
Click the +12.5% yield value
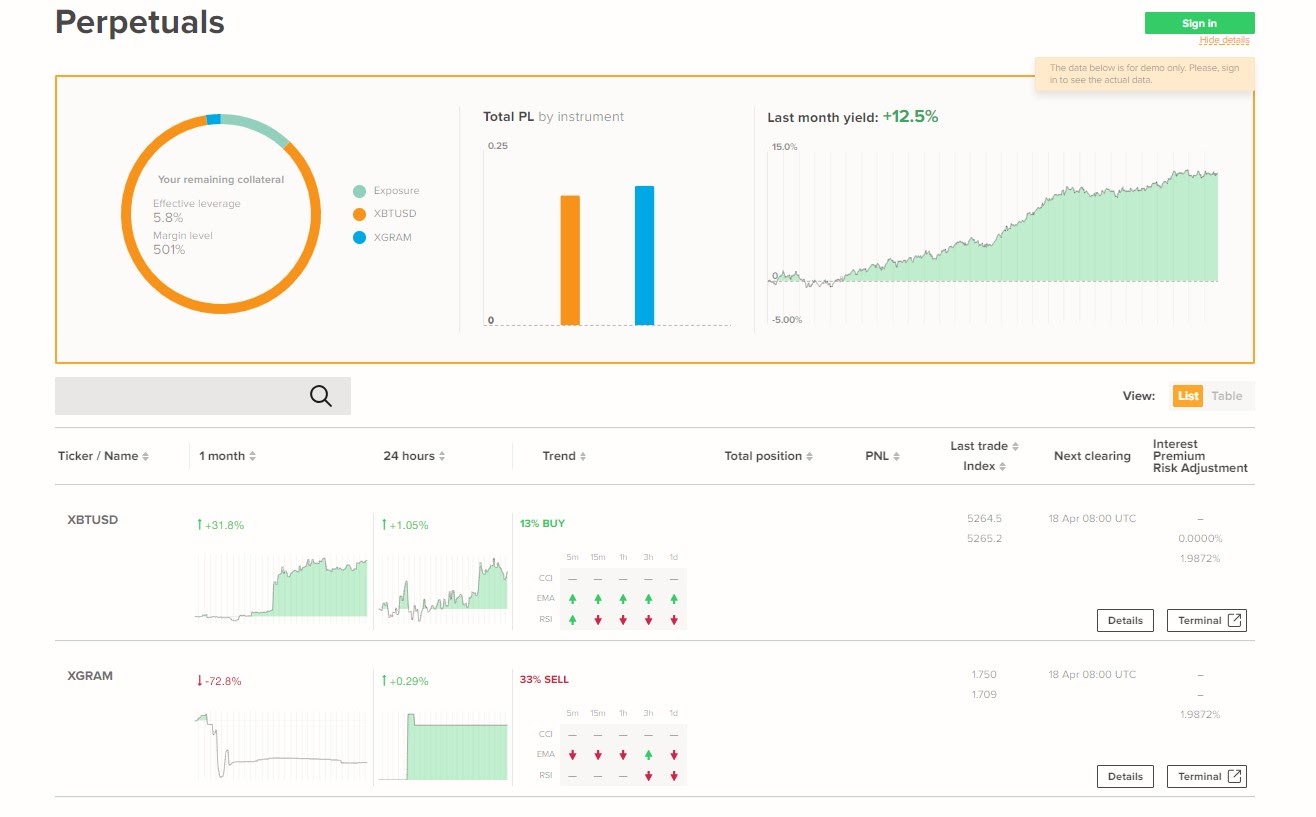(910, 116)
